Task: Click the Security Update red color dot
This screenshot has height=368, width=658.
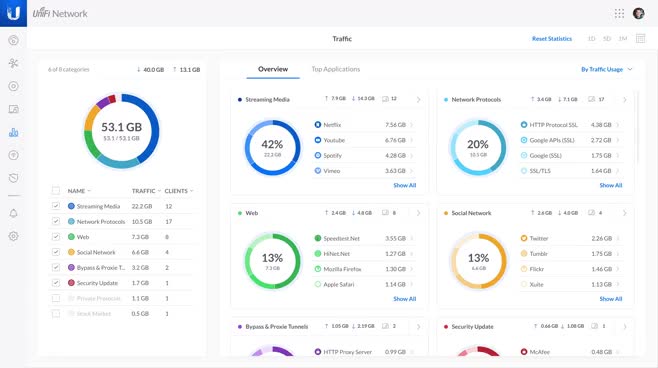Action: [x=446, y=326]
